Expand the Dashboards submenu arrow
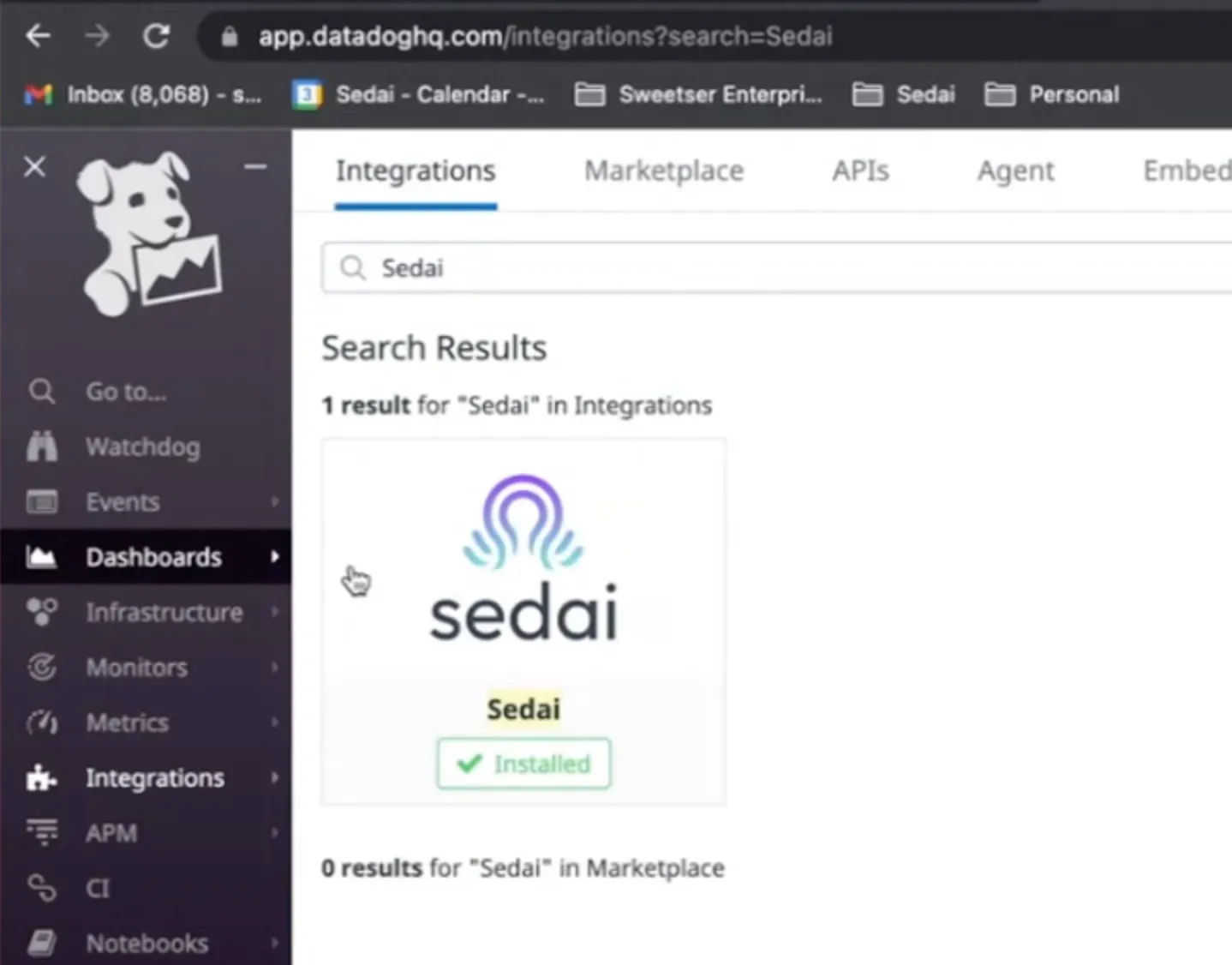Viewport: 1232px width, 965px height. (x=275, y=557)
